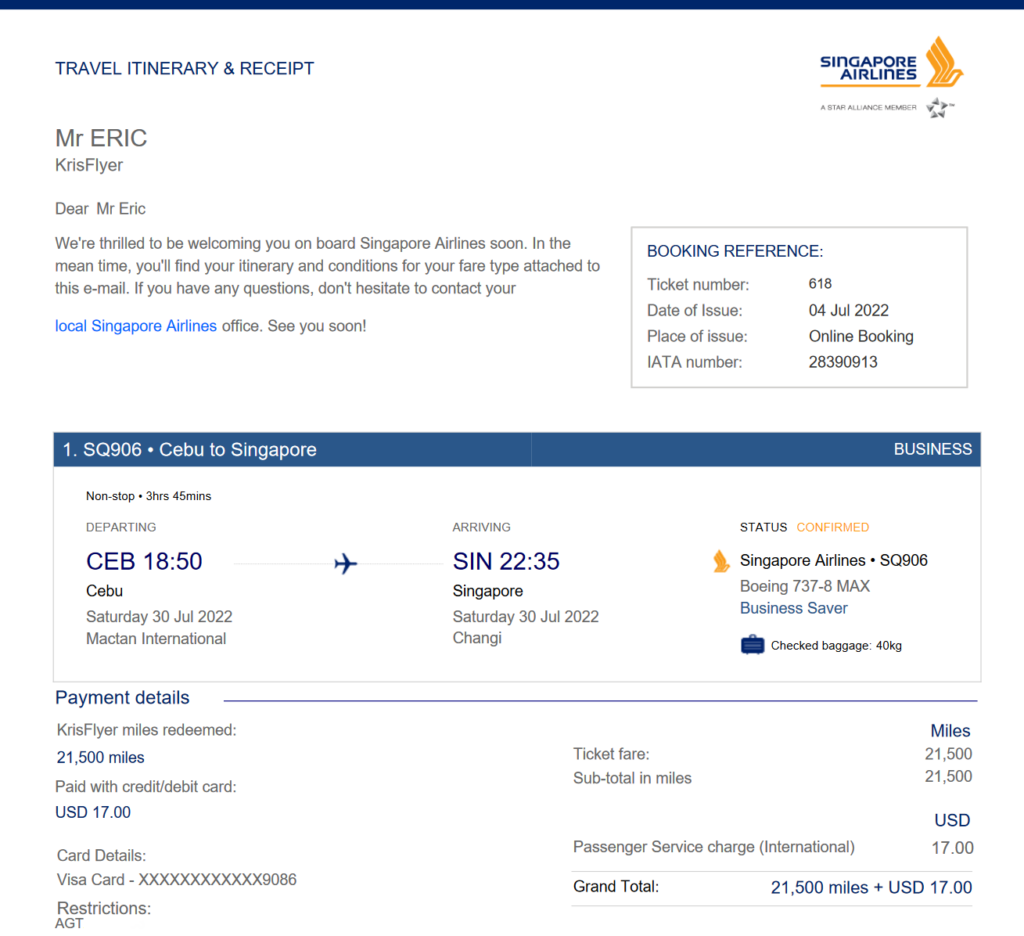The width and height of the screenshot is (1024, 936).
Task: Click the checked baggage suitcase icon
Action: click(752, 645)
